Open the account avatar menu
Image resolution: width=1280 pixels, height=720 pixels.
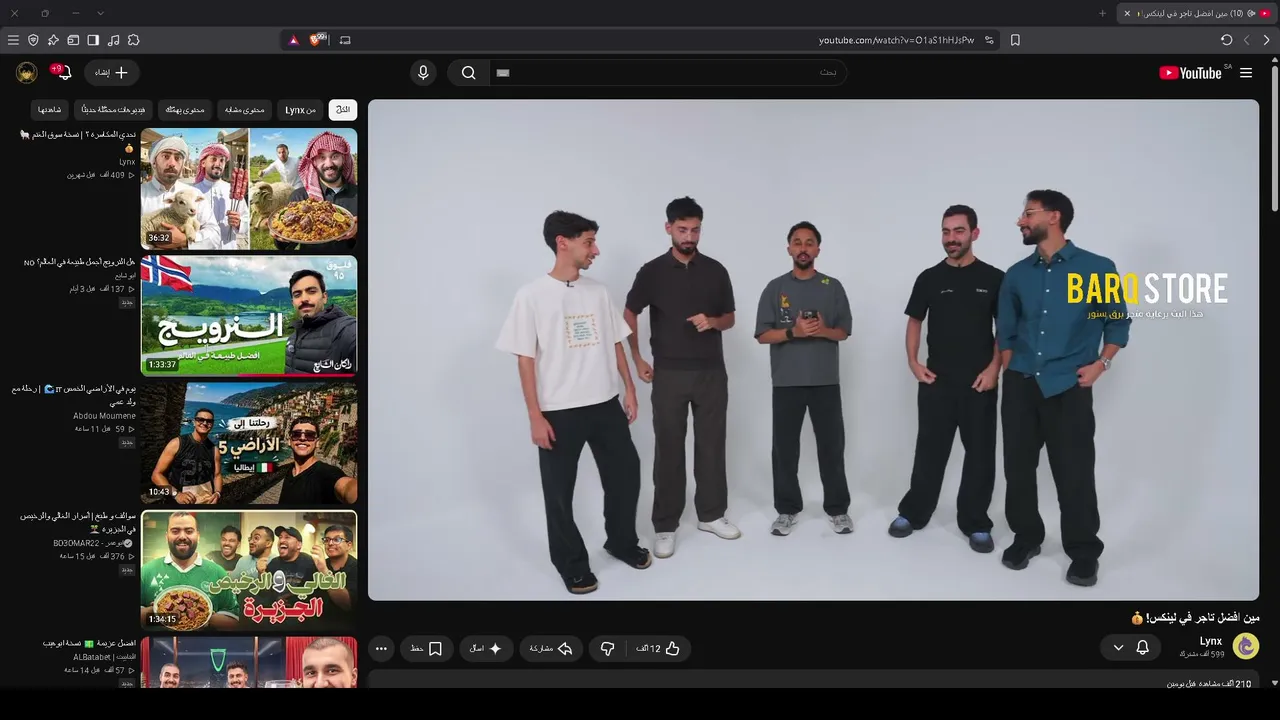click(27, 73)
